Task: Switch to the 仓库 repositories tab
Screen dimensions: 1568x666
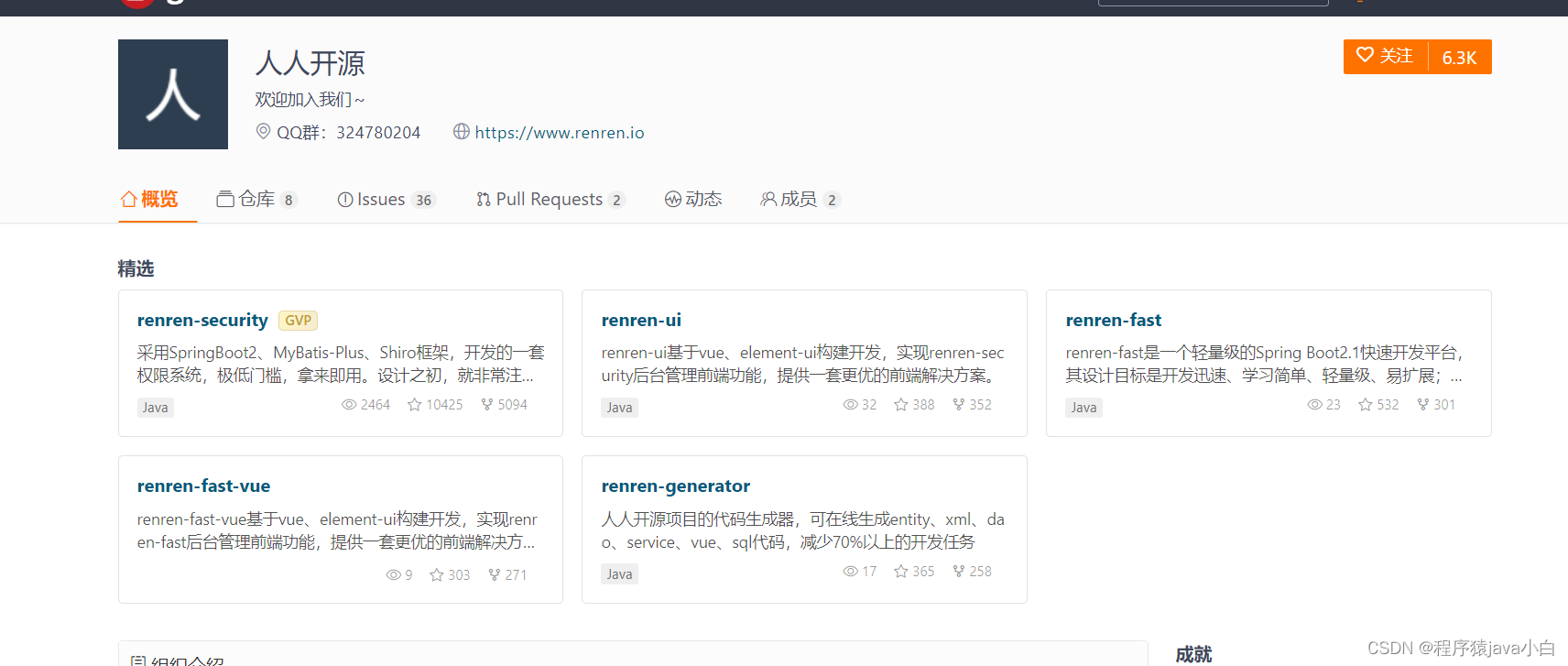Action: click(256, 199)
